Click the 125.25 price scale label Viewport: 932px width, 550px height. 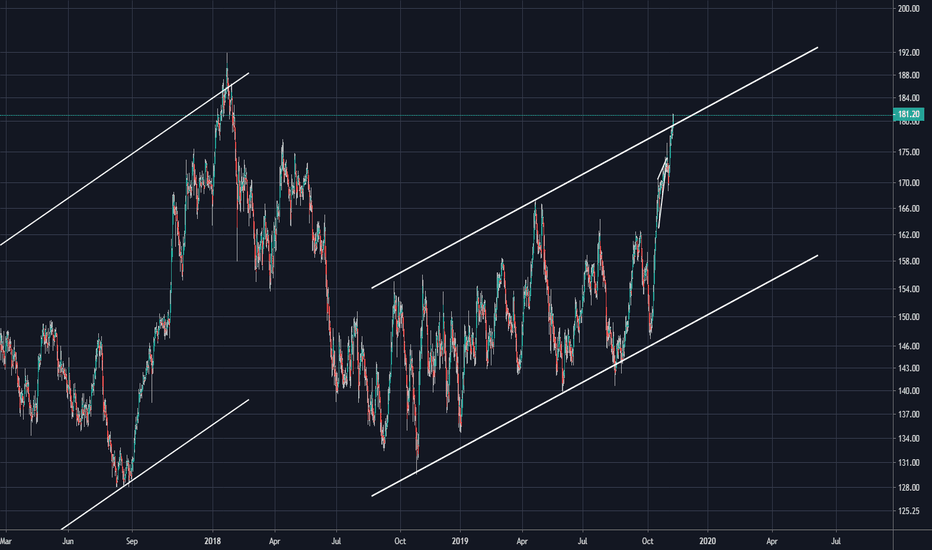tap(909, 511)
